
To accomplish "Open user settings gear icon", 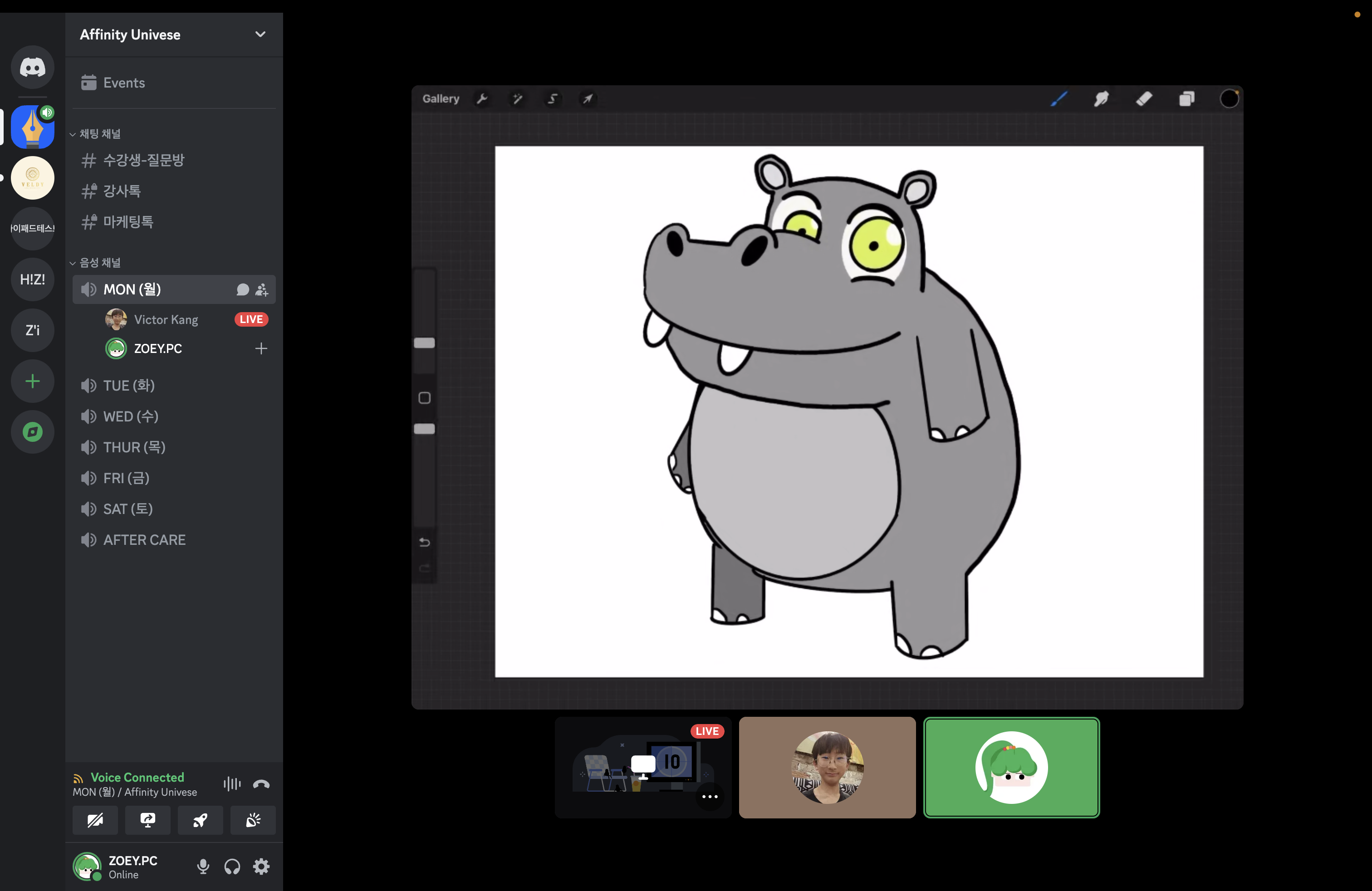I will tap(261, 866).
